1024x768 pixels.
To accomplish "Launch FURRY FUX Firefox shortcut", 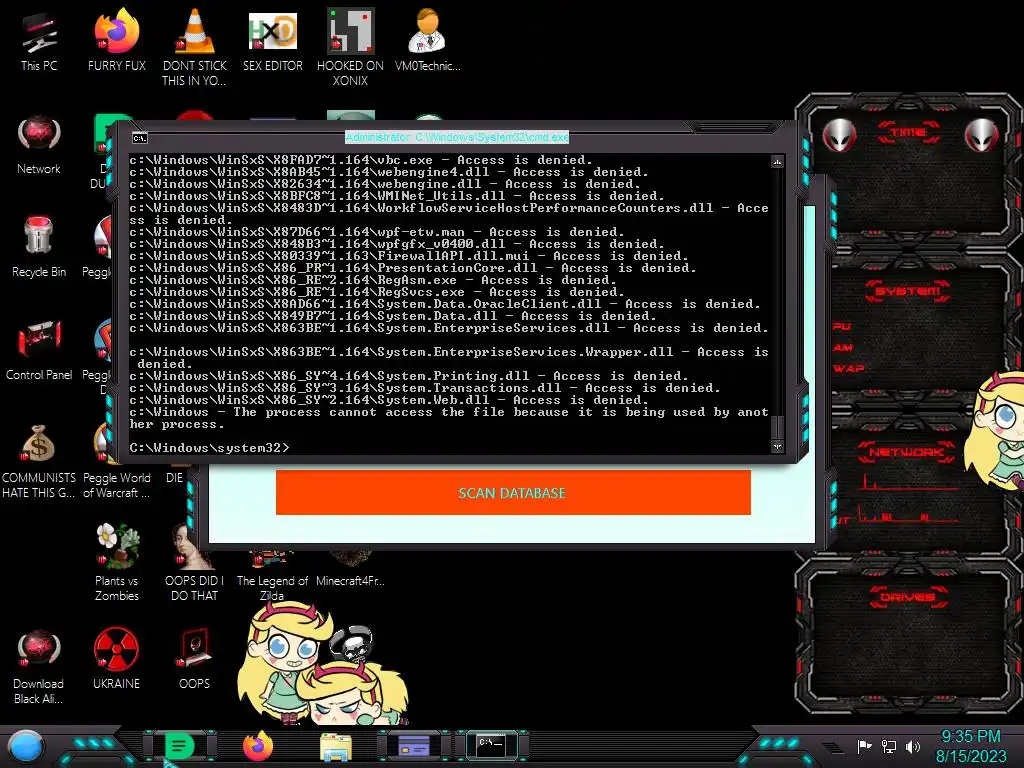I will coord(116,40).
